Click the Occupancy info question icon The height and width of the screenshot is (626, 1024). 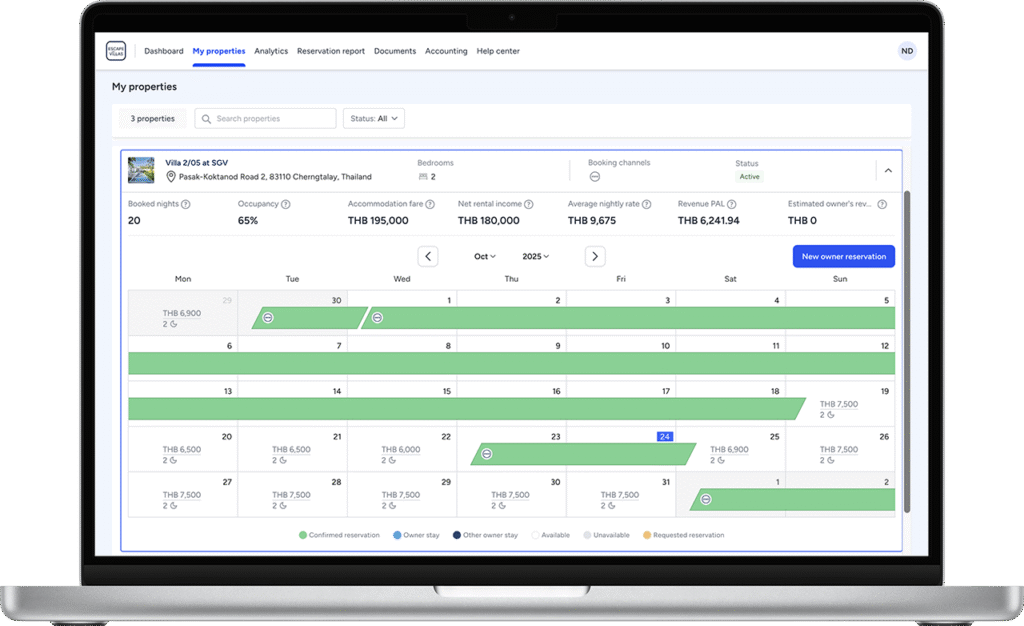286,204
